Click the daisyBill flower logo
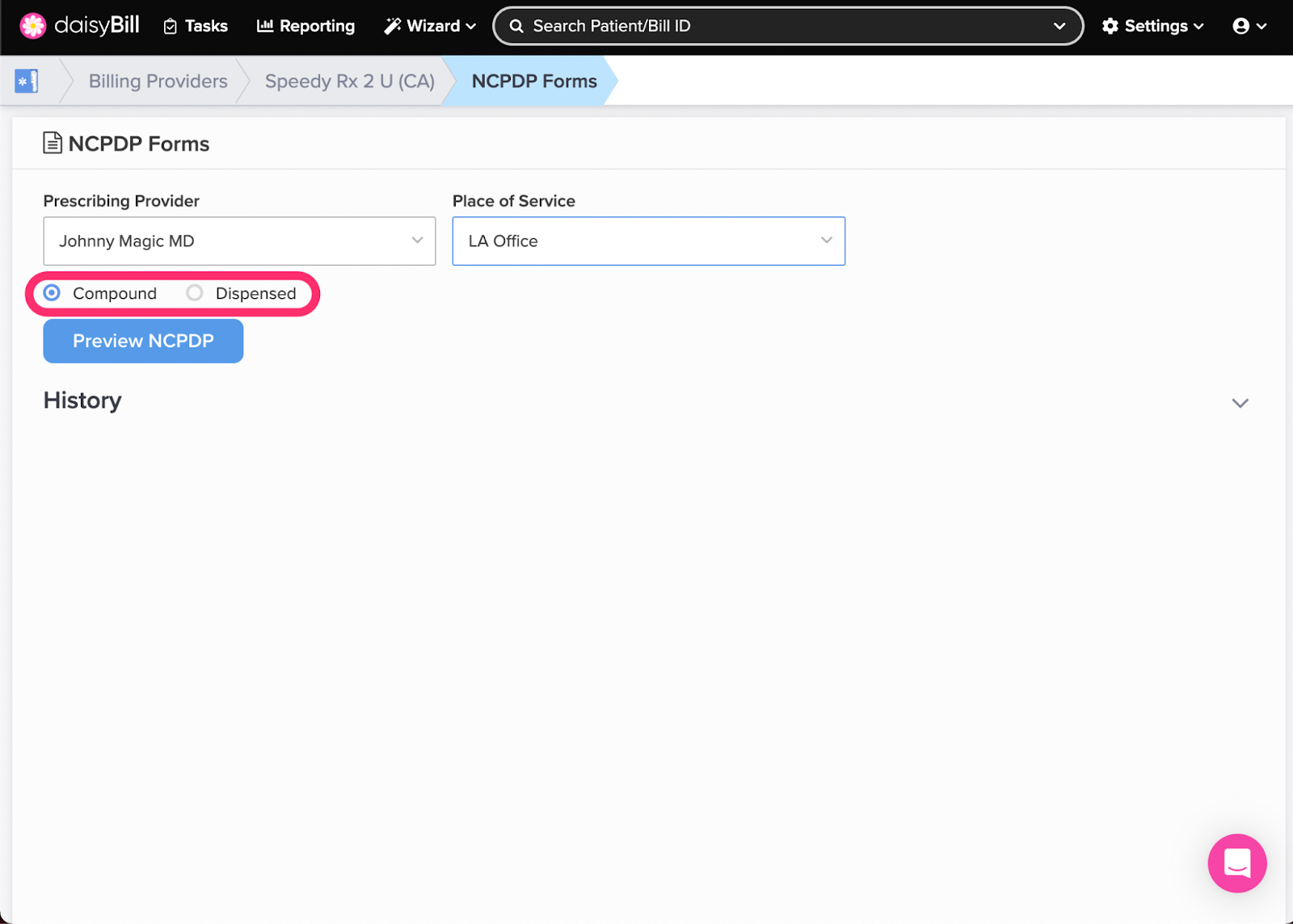 pyautogui.click(x=33, y=26)
